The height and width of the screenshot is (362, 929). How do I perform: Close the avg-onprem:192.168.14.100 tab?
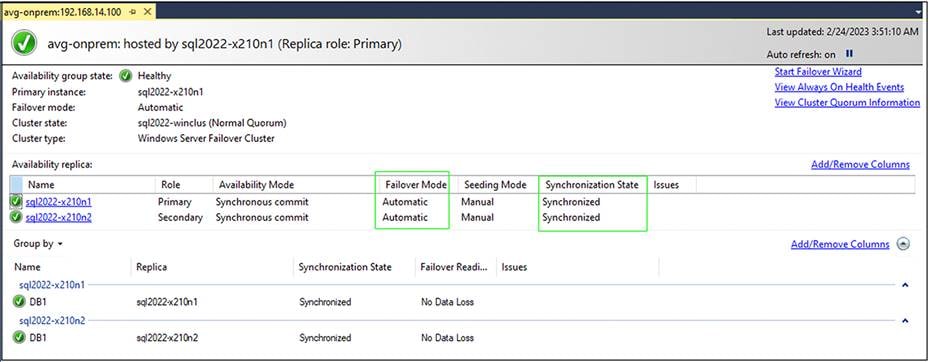pyautogui.click(x=148, y=12)
